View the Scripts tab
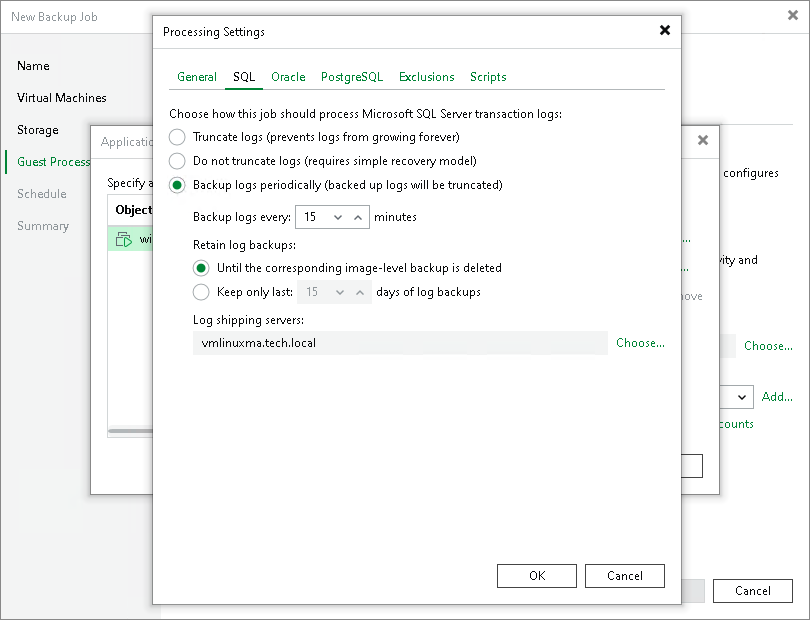The image size is (810, 620). click(488, 77)
